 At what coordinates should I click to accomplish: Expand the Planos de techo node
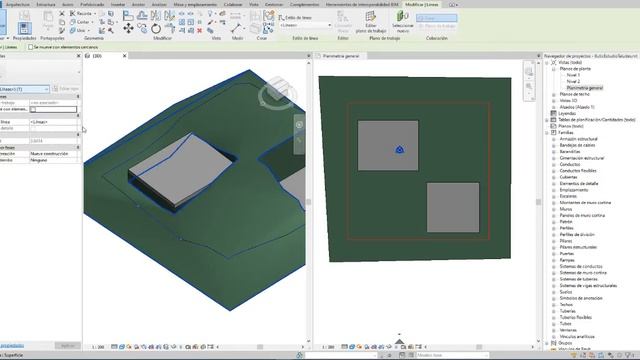554,94
